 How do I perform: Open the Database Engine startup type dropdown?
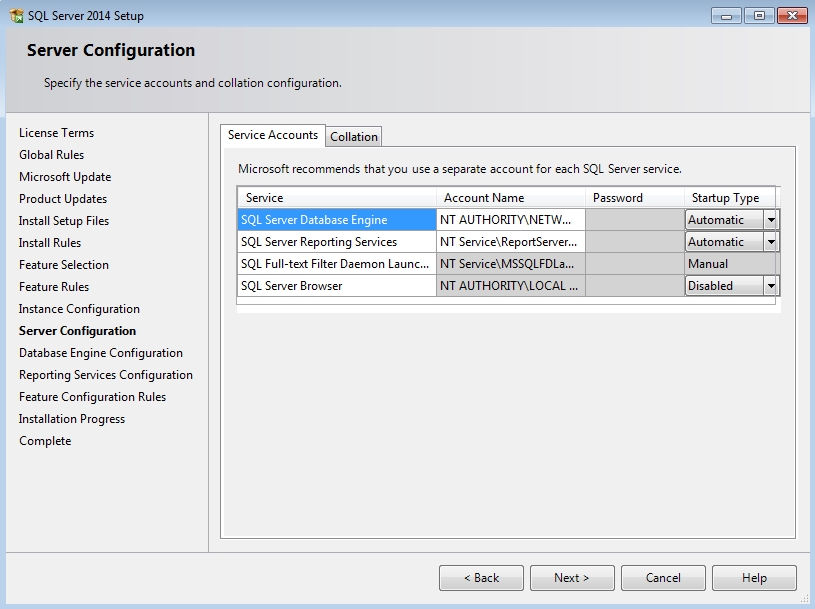[x=771, y=220]
